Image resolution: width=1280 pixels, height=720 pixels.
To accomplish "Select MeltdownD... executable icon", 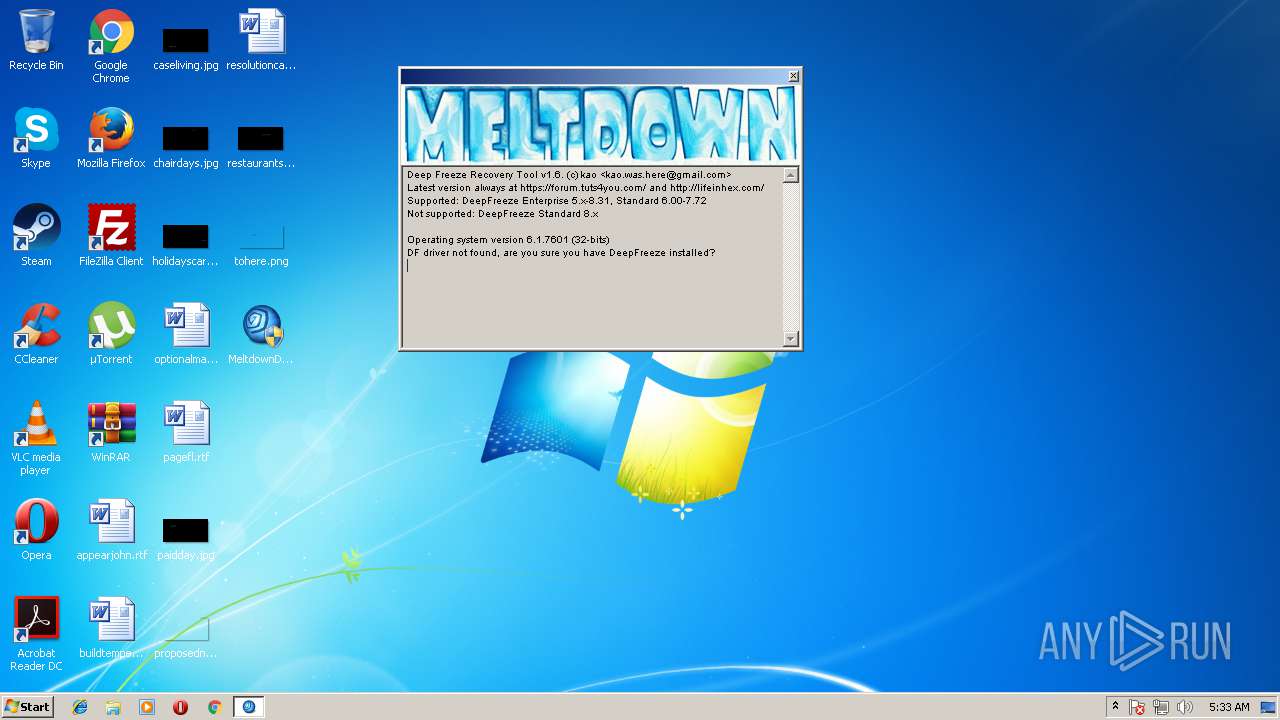I will pyautogui.click(x=261, y=334).
